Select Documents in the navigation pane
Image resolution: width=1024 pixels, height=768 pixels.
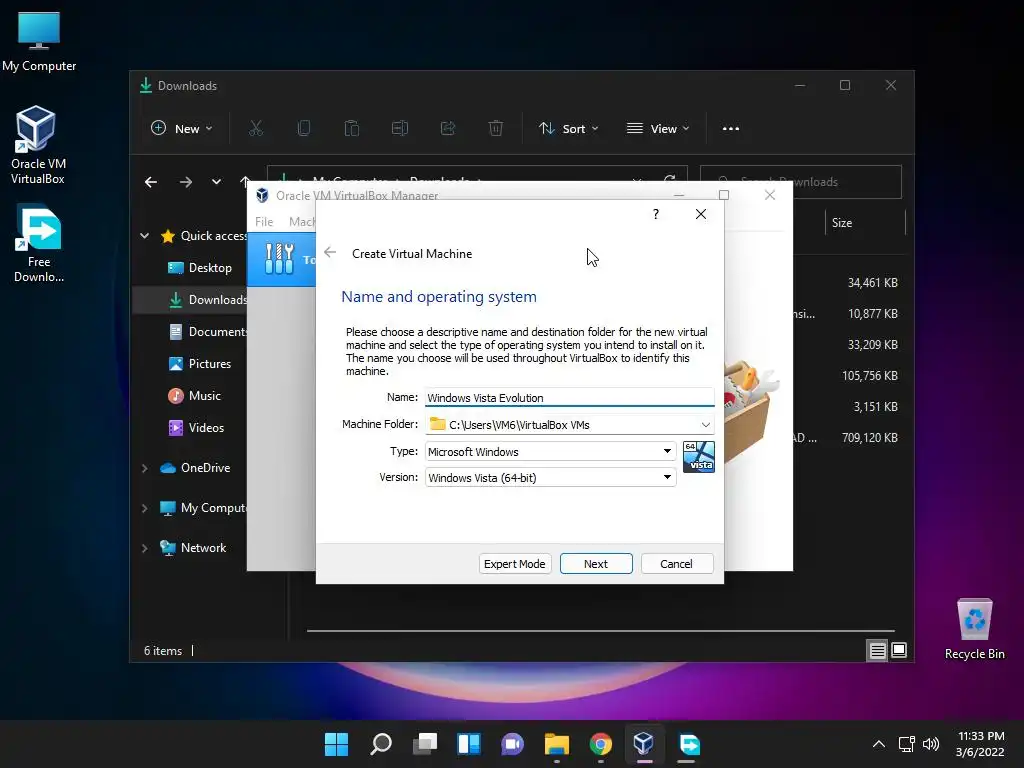(207, 332)
